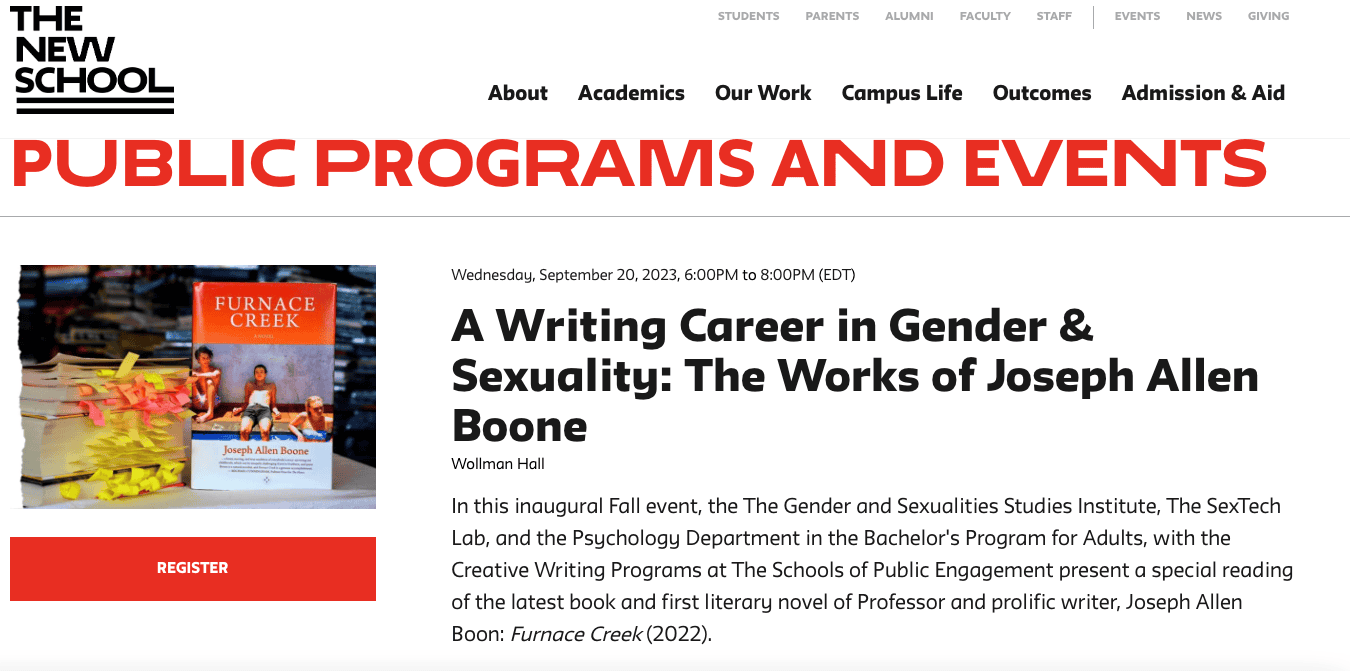
Task: Select the Staff link
Action: pos(1054,16)
